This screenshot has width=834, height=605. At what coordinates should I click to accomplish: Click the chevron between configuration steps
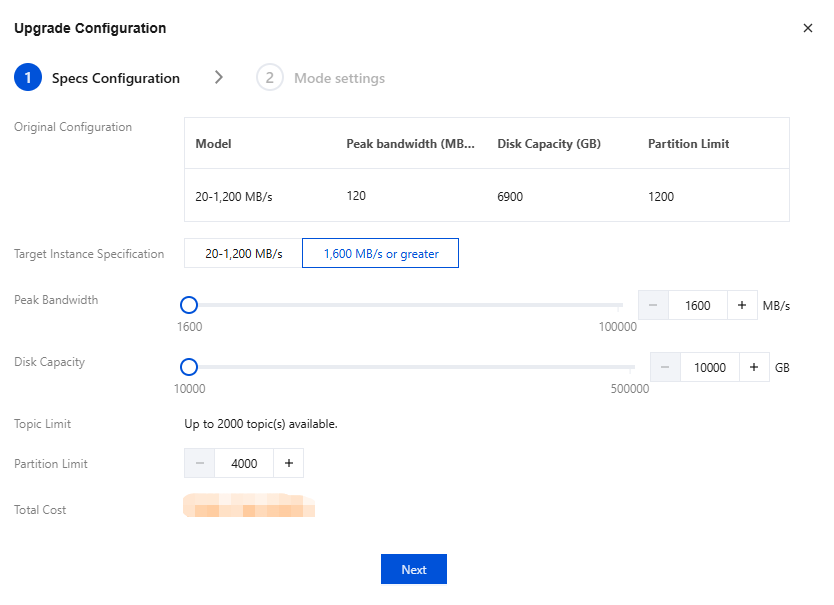[219, 77]
